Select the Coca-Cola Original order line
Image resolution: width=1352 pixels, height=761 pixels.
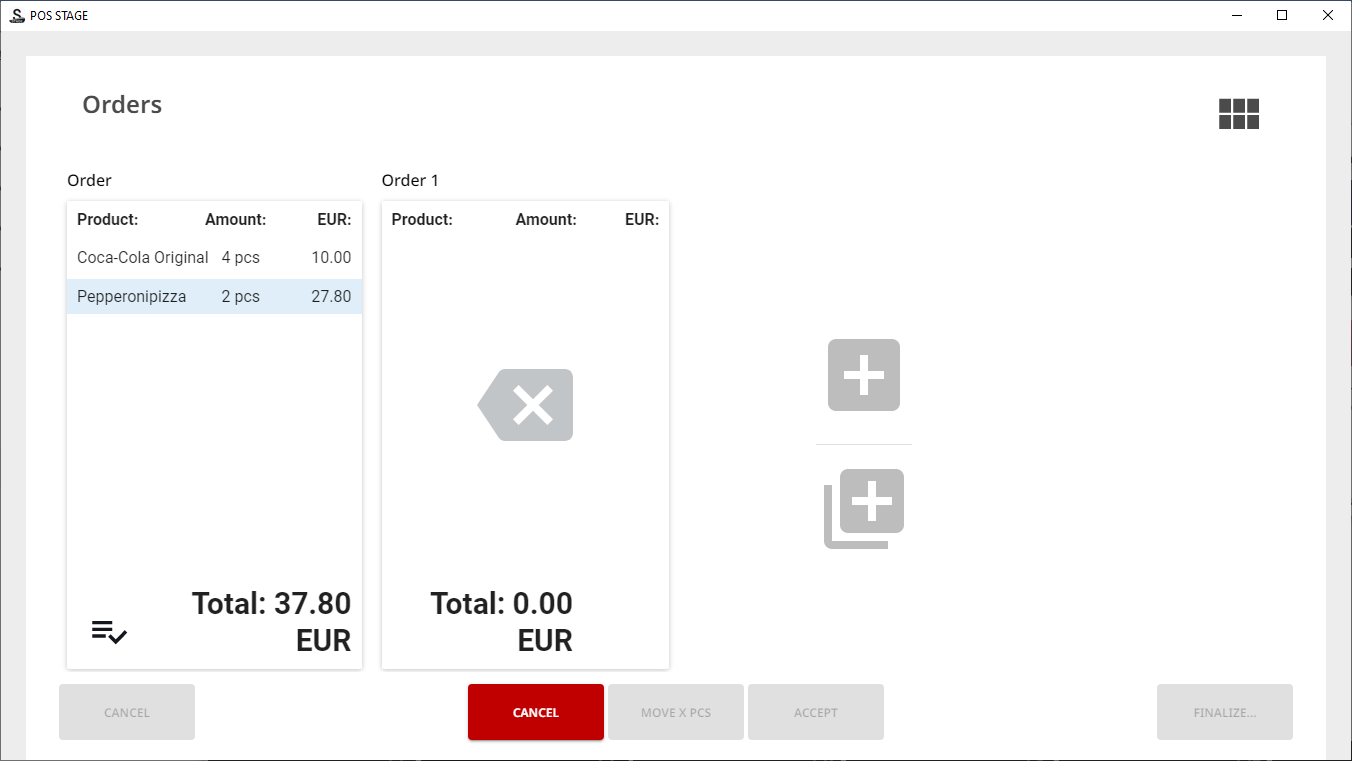point(143,258)
